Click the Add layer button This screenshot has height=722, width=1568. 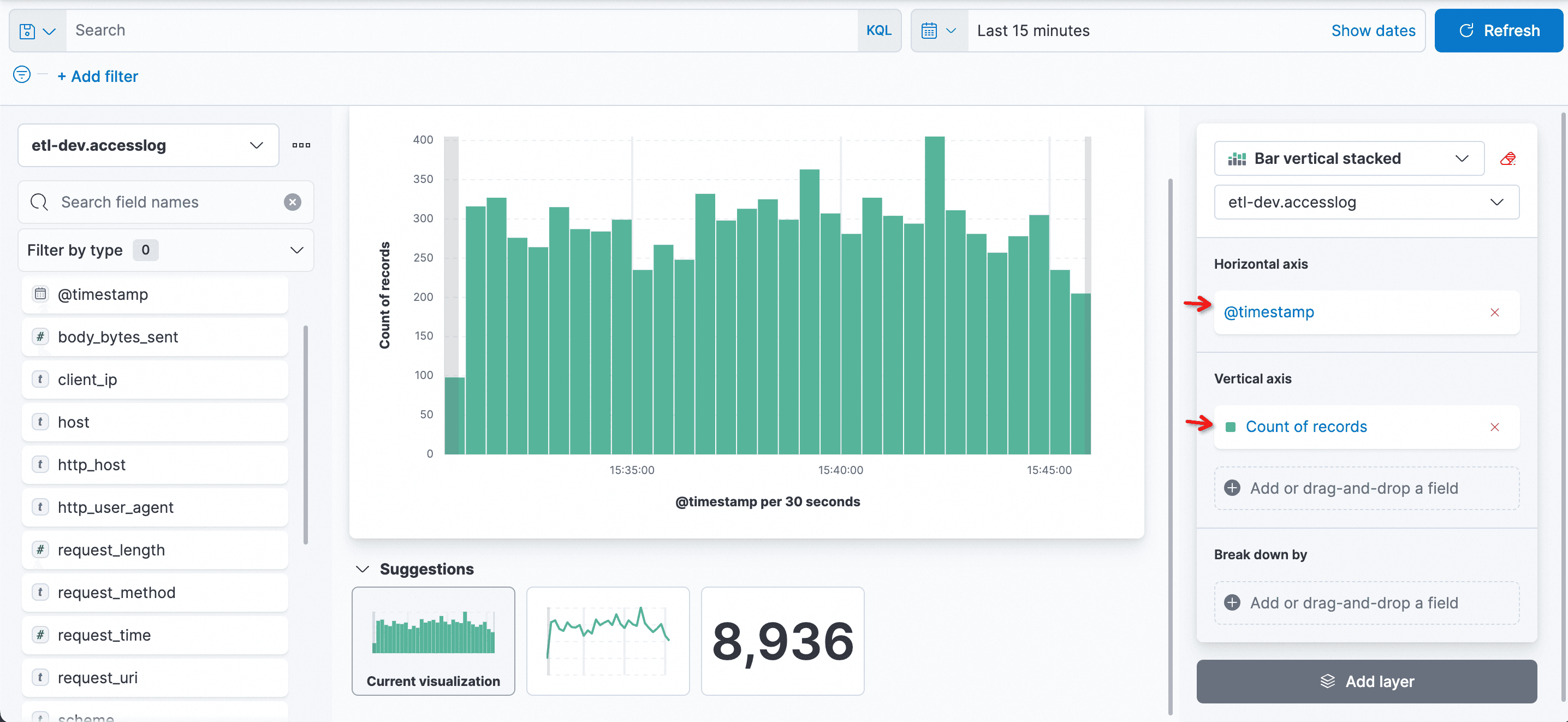click(1366, 681)
